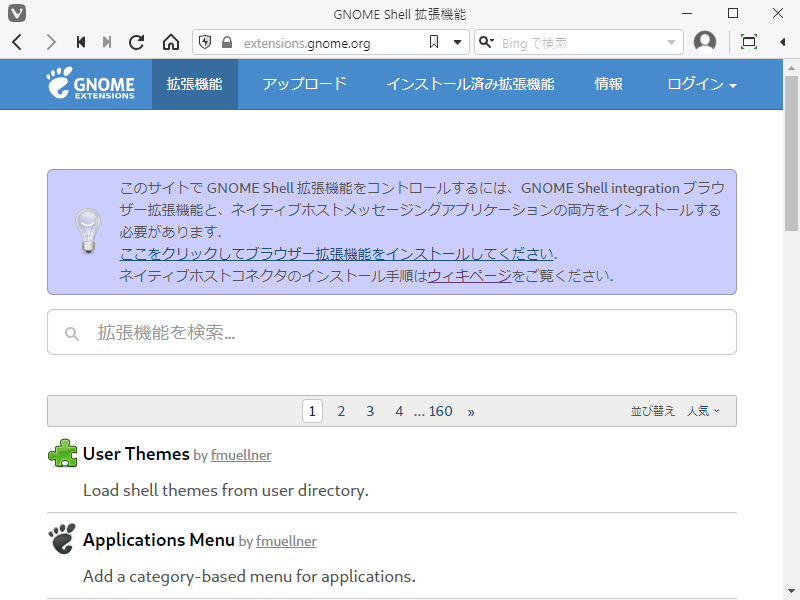Open the Vivaldi menu icon
The width and height of the screenshot is (800, 600).
coord(17,13)
